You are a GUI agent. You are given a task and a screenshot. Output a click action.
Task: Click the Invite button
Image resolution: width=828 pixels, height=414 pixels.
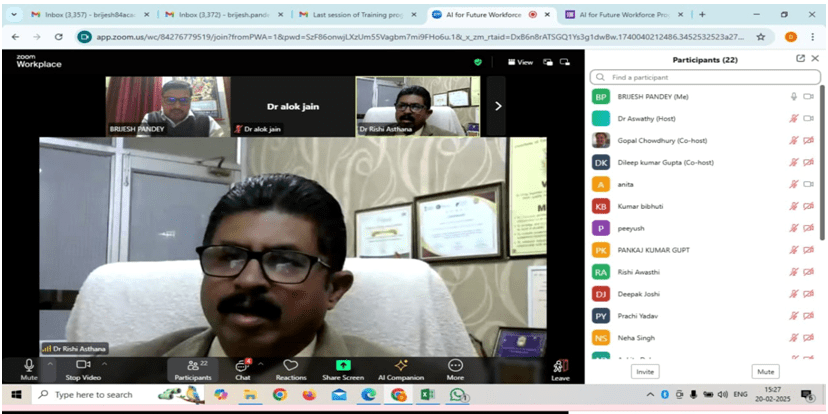(646, 371)
